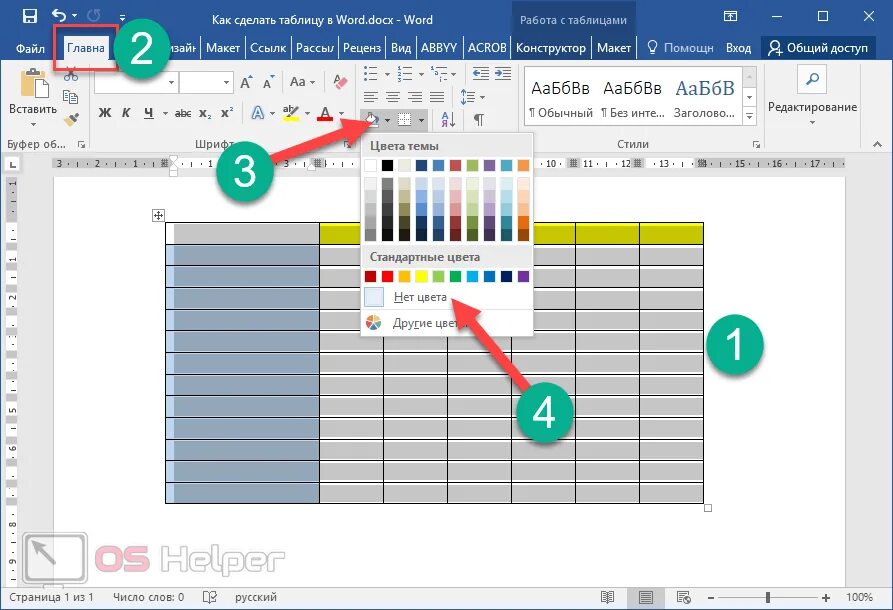Apply the Обычный style
This screenshot has width=893, height=610.
click(561, 97)
